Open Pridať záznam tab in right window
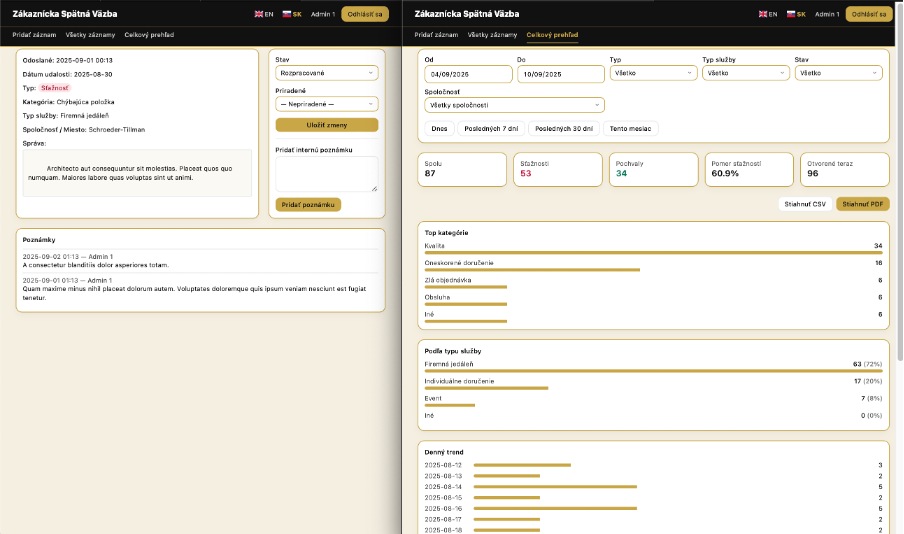 (436, 35)
